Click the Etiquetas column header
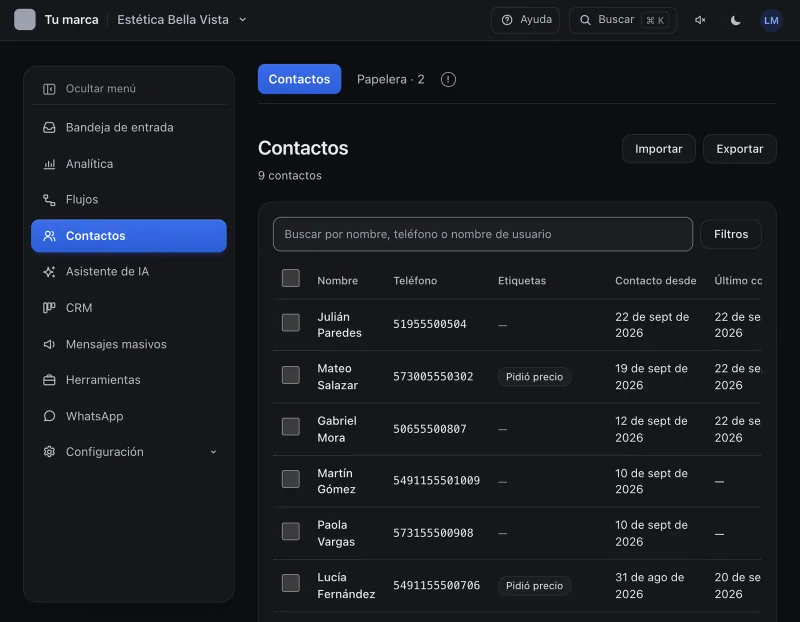 click(x=522, y=281)
